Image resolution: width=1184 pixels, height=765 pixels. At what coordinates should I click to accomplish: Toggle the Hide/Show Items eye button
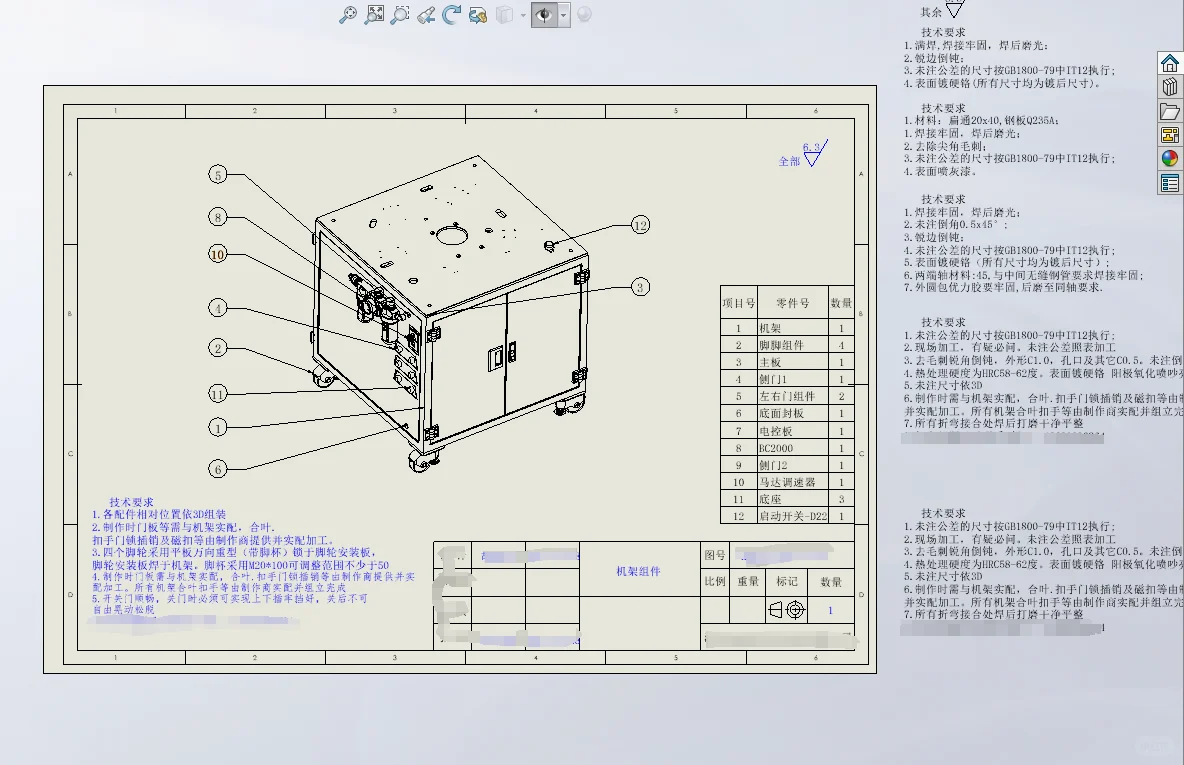(x=544, y=15)
